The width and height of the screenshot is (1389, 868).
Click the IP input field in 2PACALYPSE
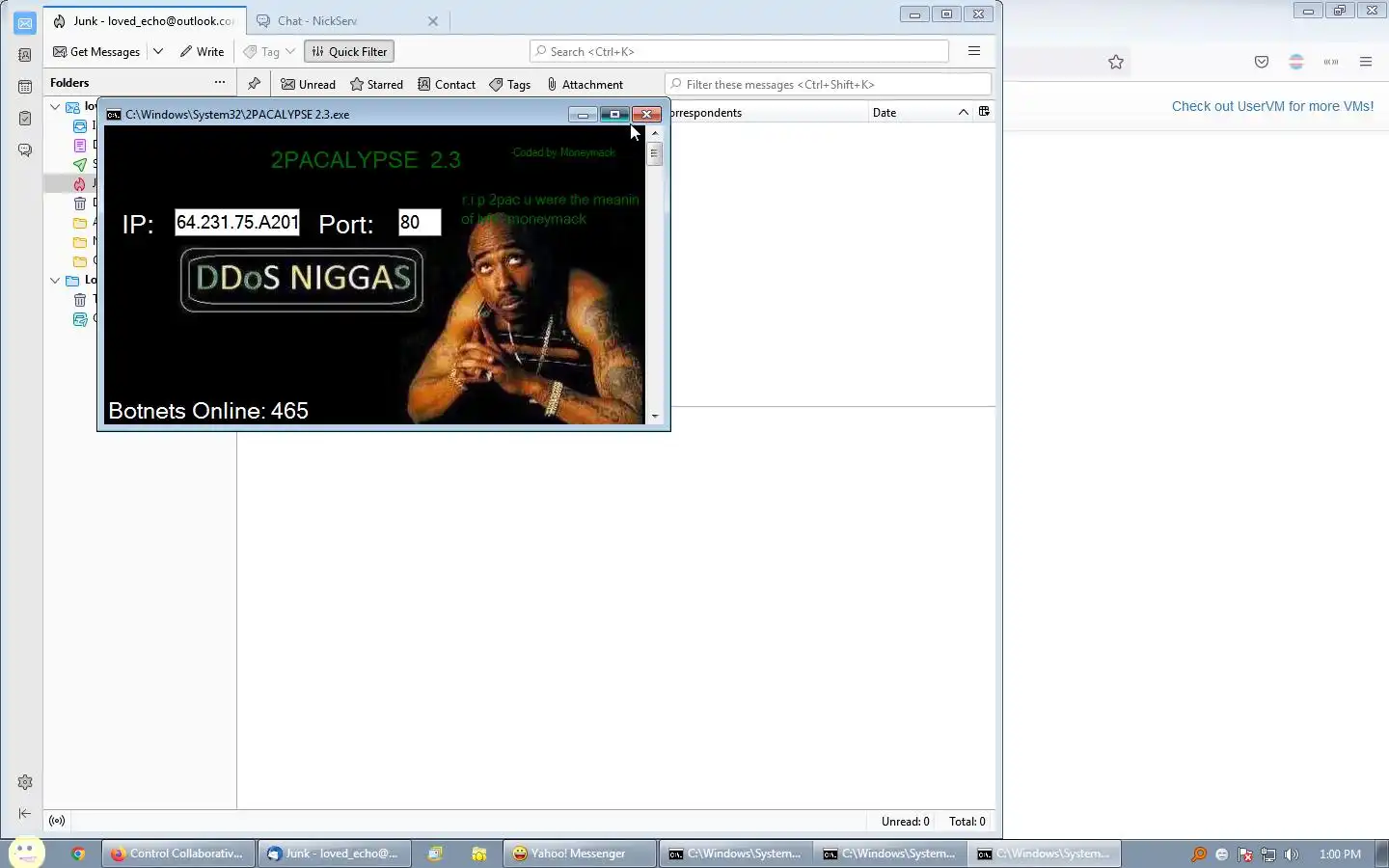[237, 223]
